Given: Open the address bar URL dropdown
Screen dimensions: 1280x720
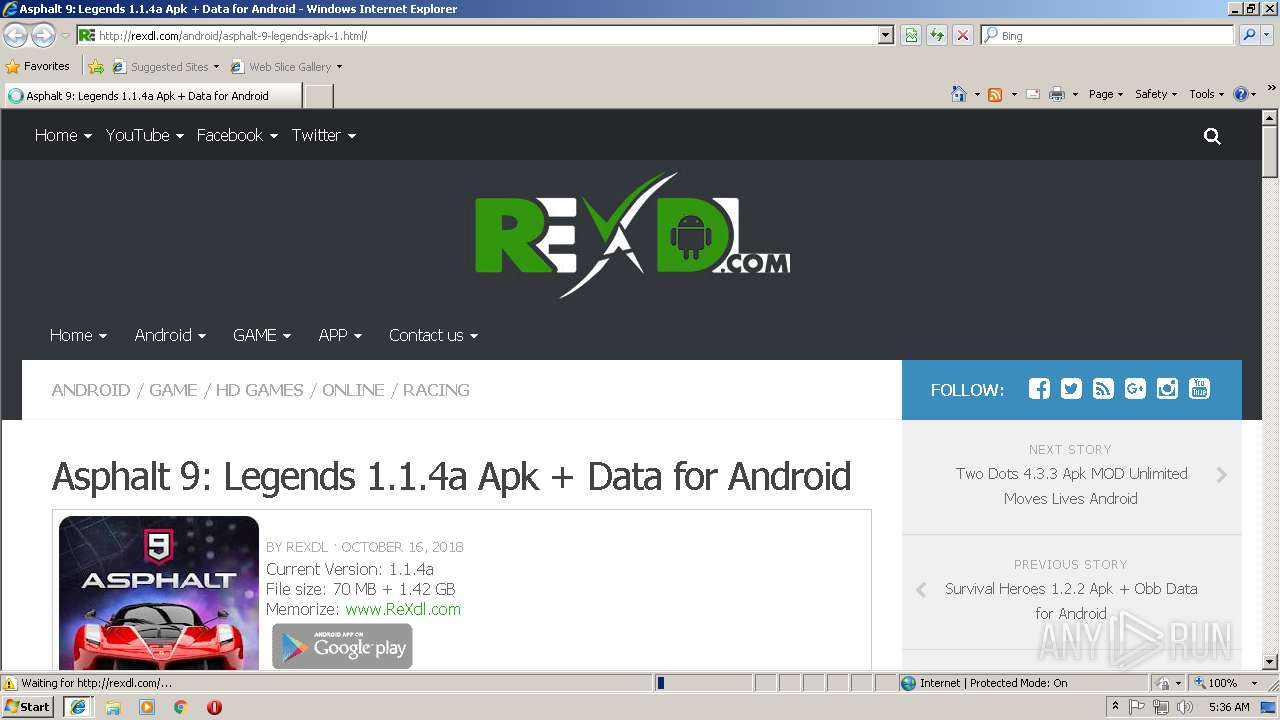Looking at the screenshot, I should (x=885, y=35).
